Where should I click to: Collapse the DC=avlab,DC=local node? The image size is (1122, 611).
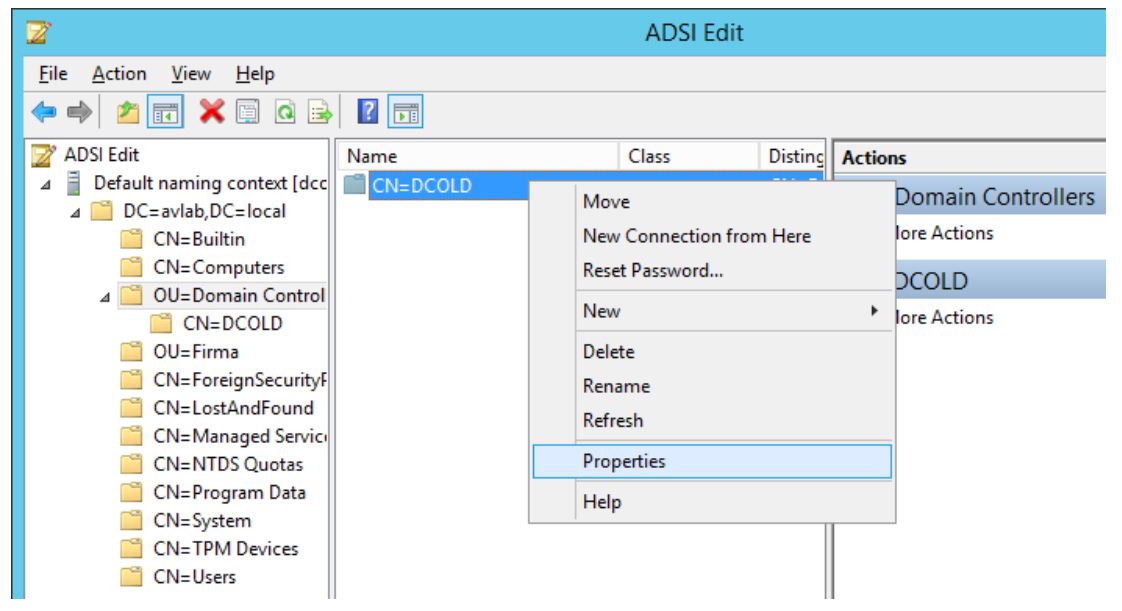point(75,212)
